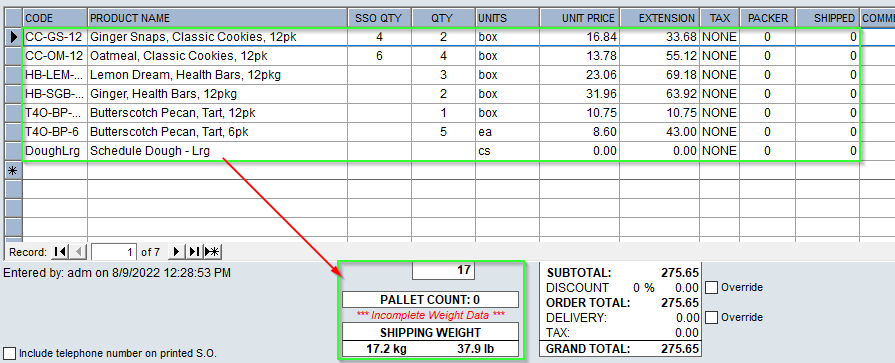The image size is (895, 363).
Task: Click the total quantity field showing 17
Action: (444, 270)
